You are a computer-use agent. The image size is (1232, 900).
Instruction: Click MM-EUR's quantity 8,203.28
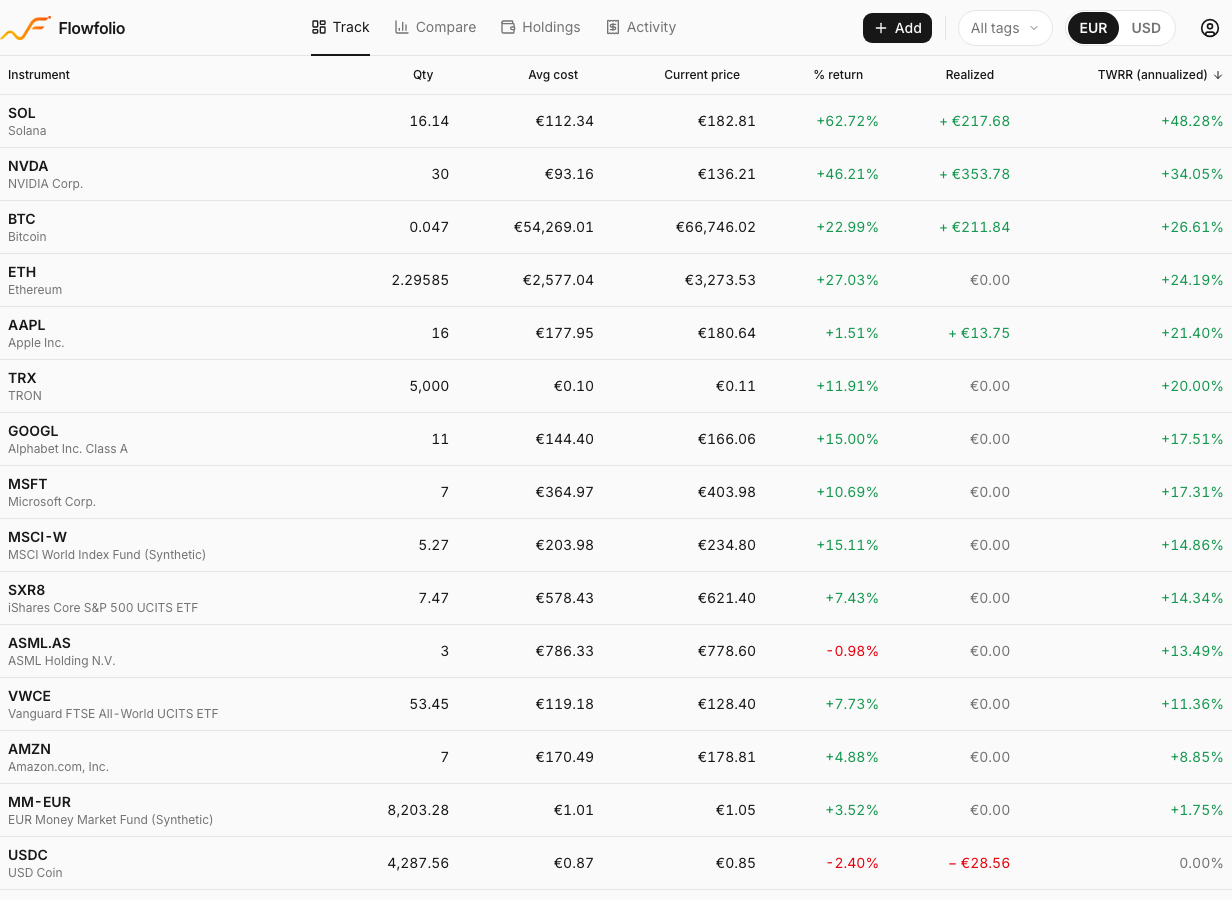418,810
